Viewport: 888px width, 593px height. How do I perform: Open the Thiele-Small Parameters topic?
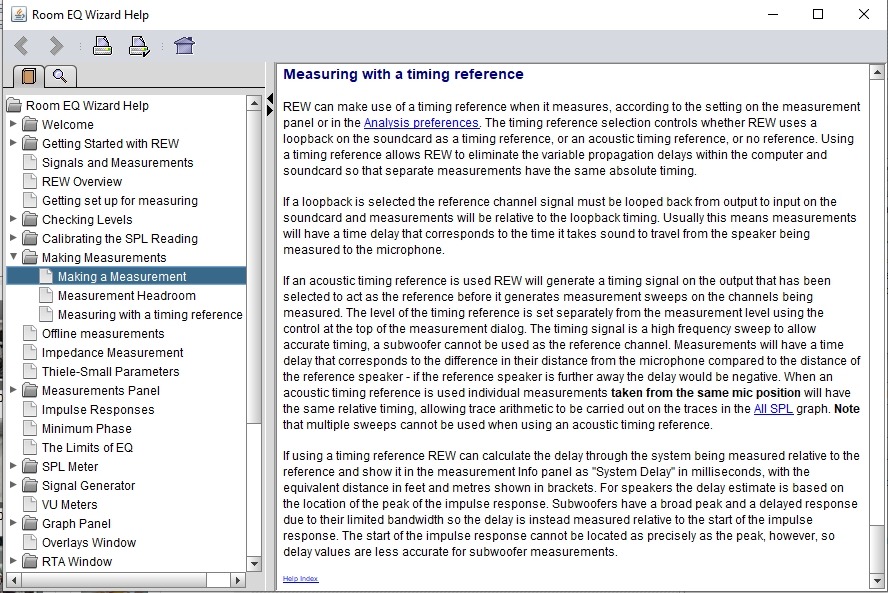[110, 372]
